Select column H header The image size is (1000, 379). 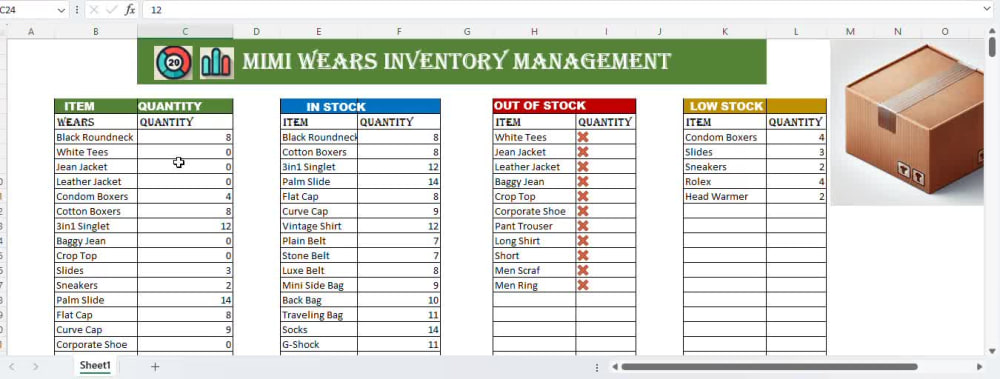pos(534,31)
